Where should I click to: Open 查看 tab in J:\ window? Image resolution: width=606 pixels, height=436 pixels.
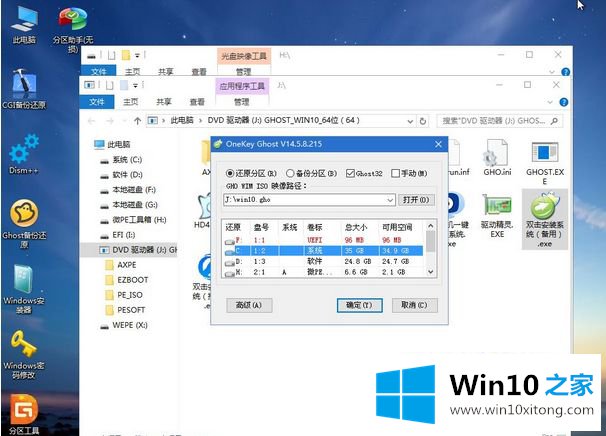click(197, 102)
